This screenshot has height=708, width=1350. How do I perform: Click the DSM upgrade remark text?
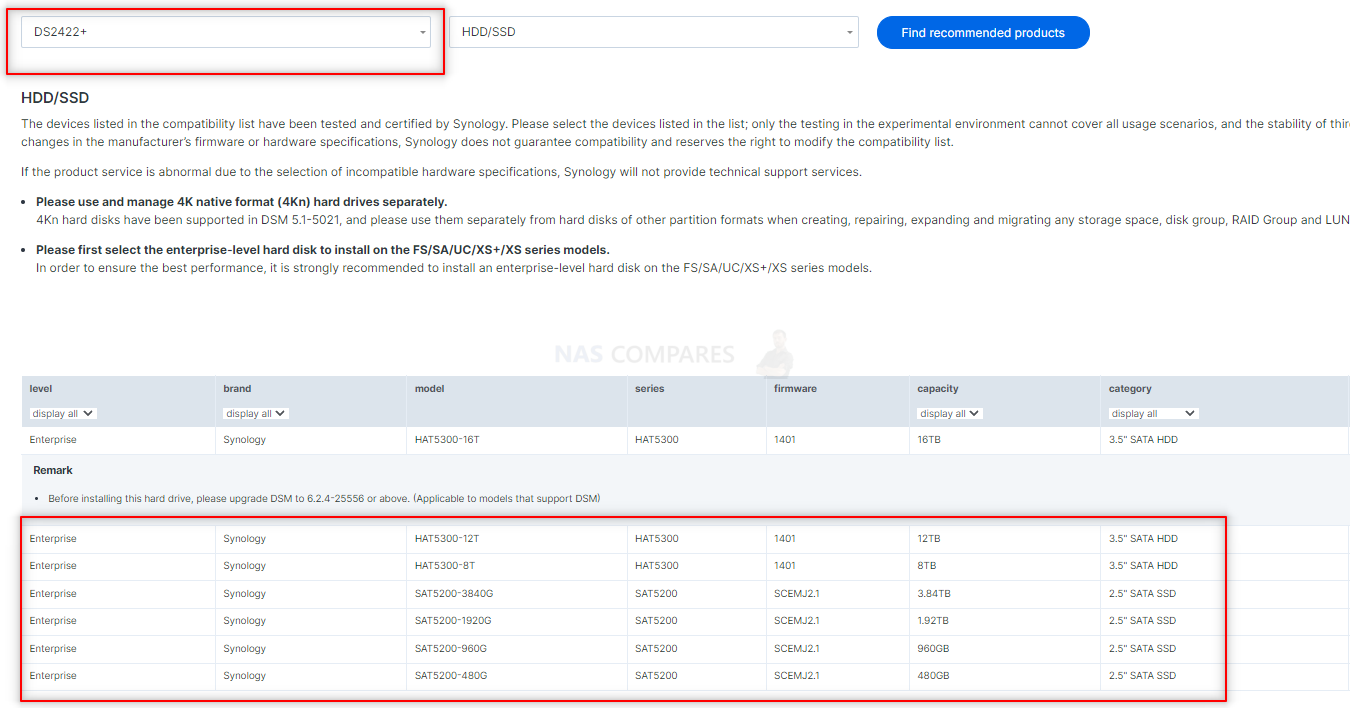click(324, 499)
